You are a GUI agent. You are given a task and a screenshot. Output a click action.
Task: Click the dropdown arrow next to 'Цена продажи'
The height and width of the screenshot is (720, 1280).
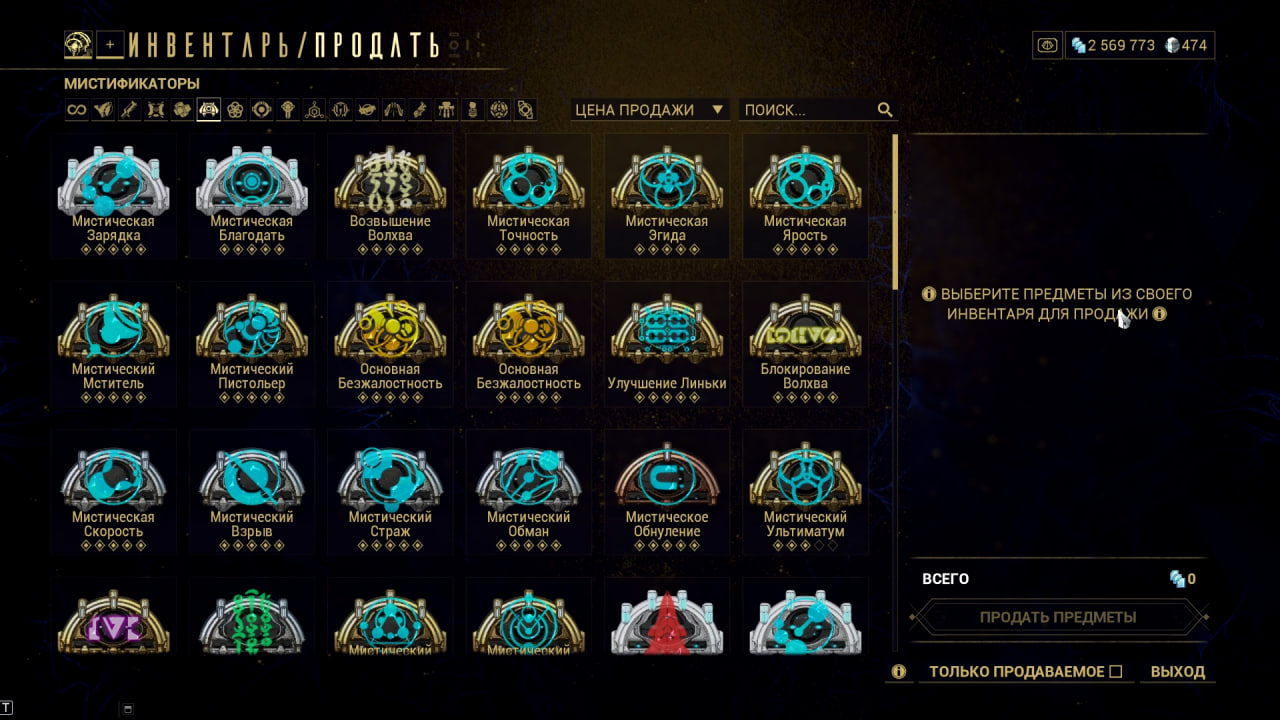point(717,110)
